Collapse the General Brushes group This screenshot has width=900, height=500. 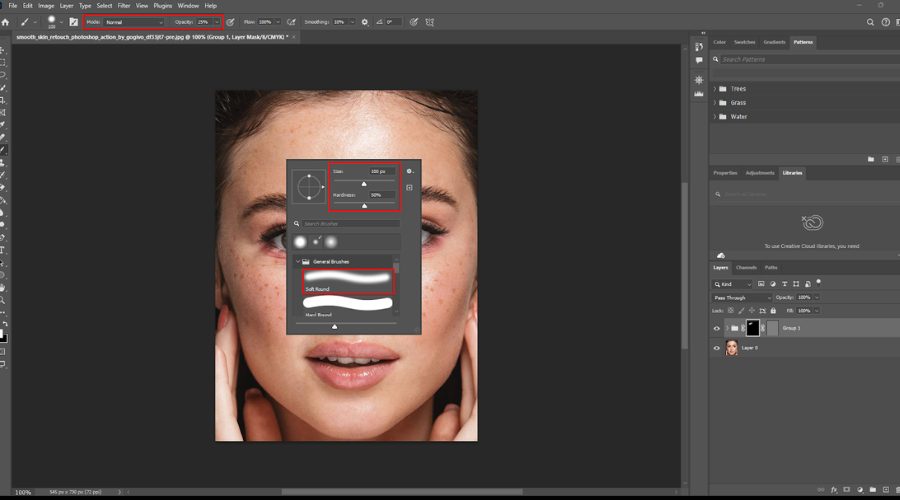(298, 261)
